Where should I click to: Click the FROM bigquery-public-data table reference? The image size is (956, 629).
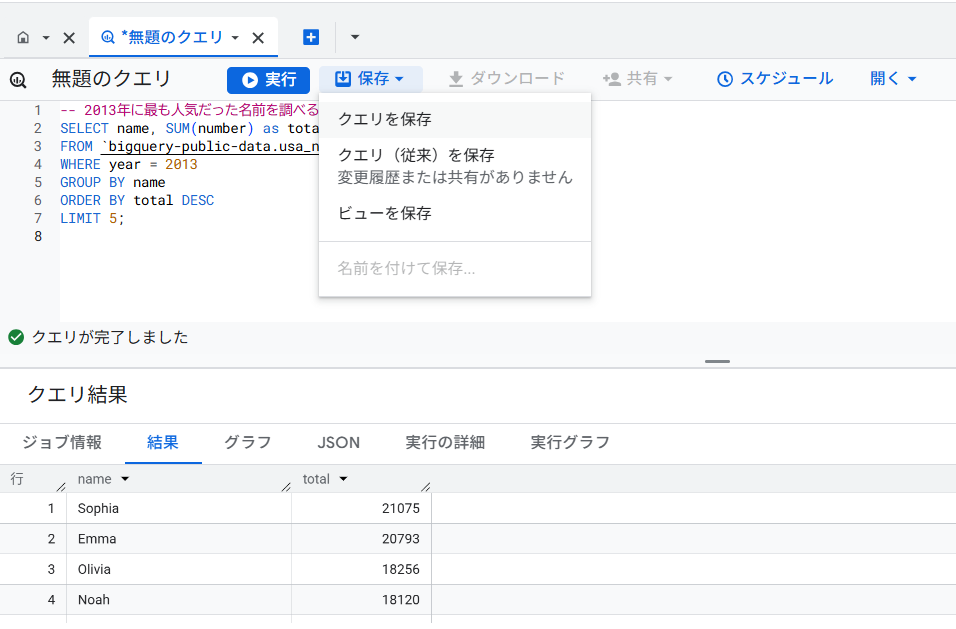[x=212, y=147]
